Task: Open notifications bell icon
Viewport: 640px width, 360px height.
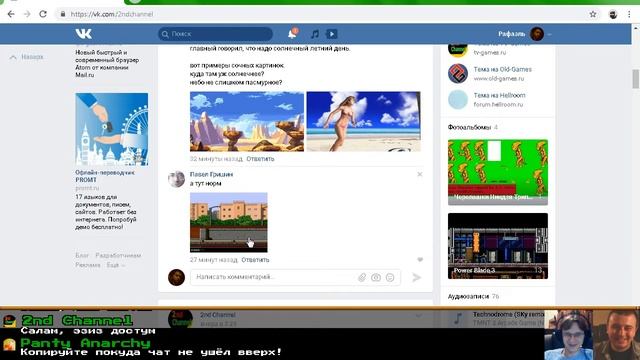Action: pyautogui.click(x=292, y=34)
